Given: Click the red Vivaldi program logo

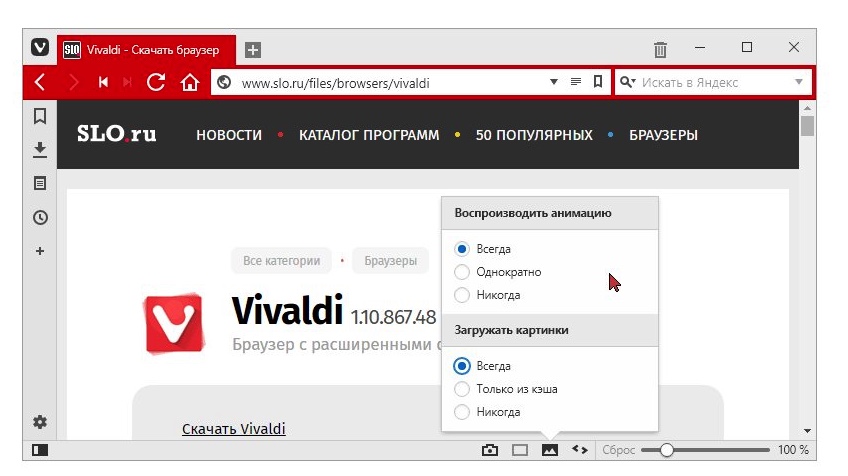Looking at the screenshot, I should [x=175, y=323].
